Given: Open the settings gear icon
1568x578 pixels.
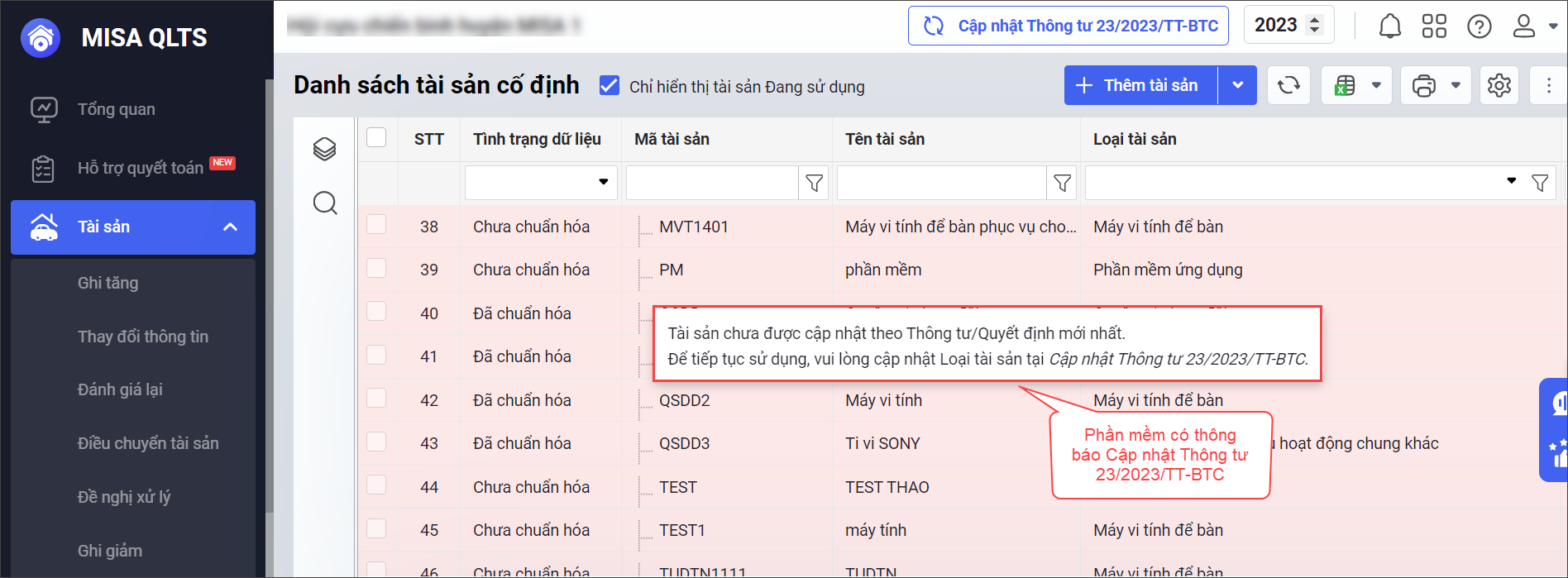Looking at the screenshot, I should click(1499, 85).
